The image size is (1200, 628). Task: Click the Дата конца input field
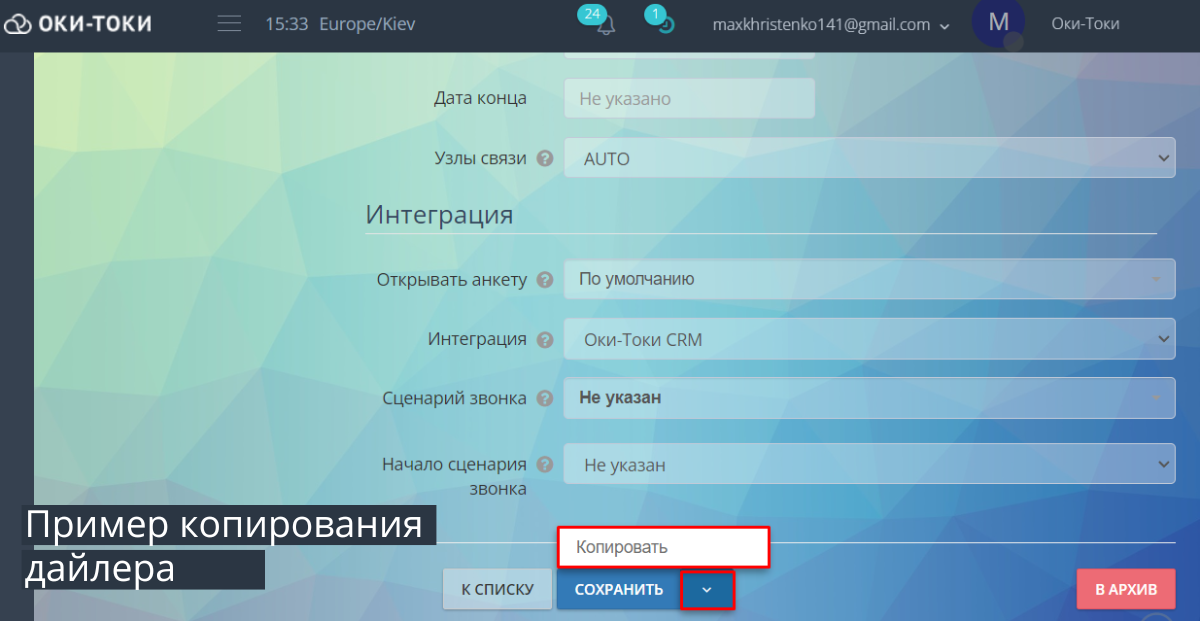click(689, 98)
